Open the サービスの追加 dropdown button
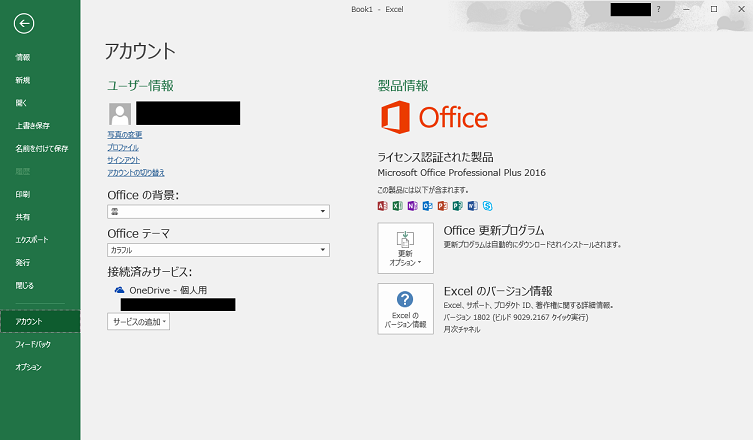Screen dimensions: 753x440 (x=138, y=322)
